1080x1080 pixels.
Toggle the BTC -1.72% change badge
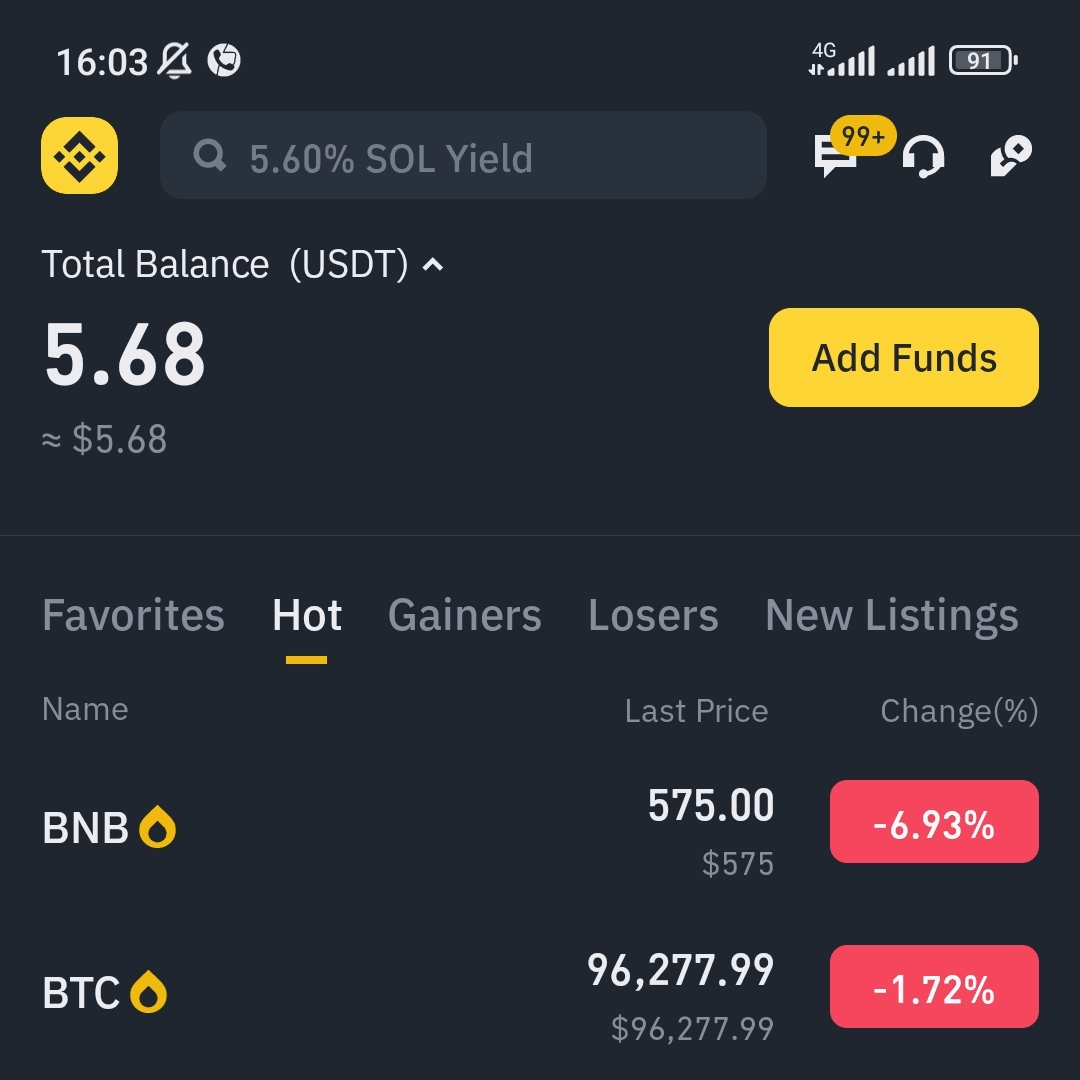934,987
